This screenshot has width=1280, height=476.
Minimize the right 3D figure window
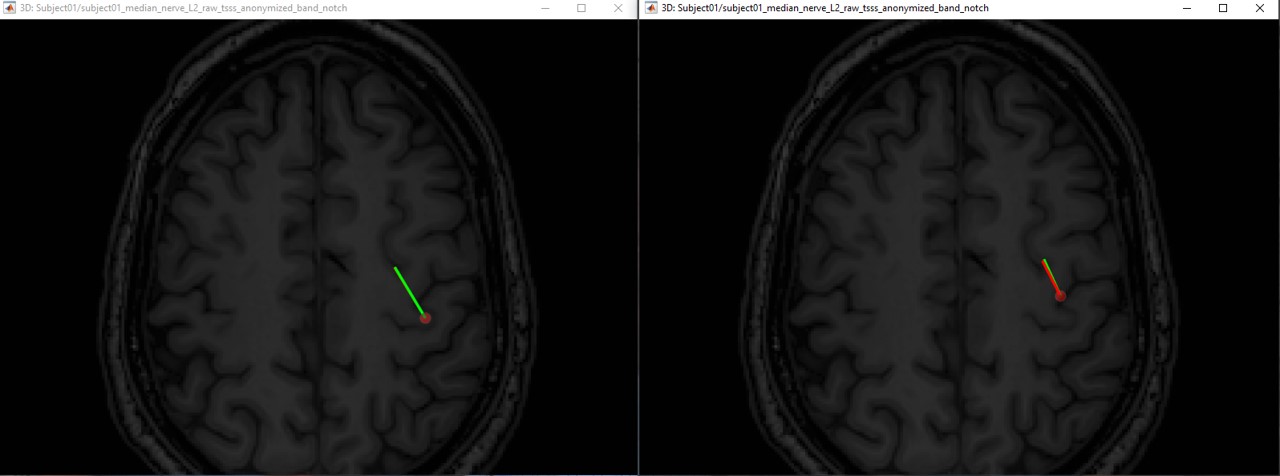pos(1186,8)
